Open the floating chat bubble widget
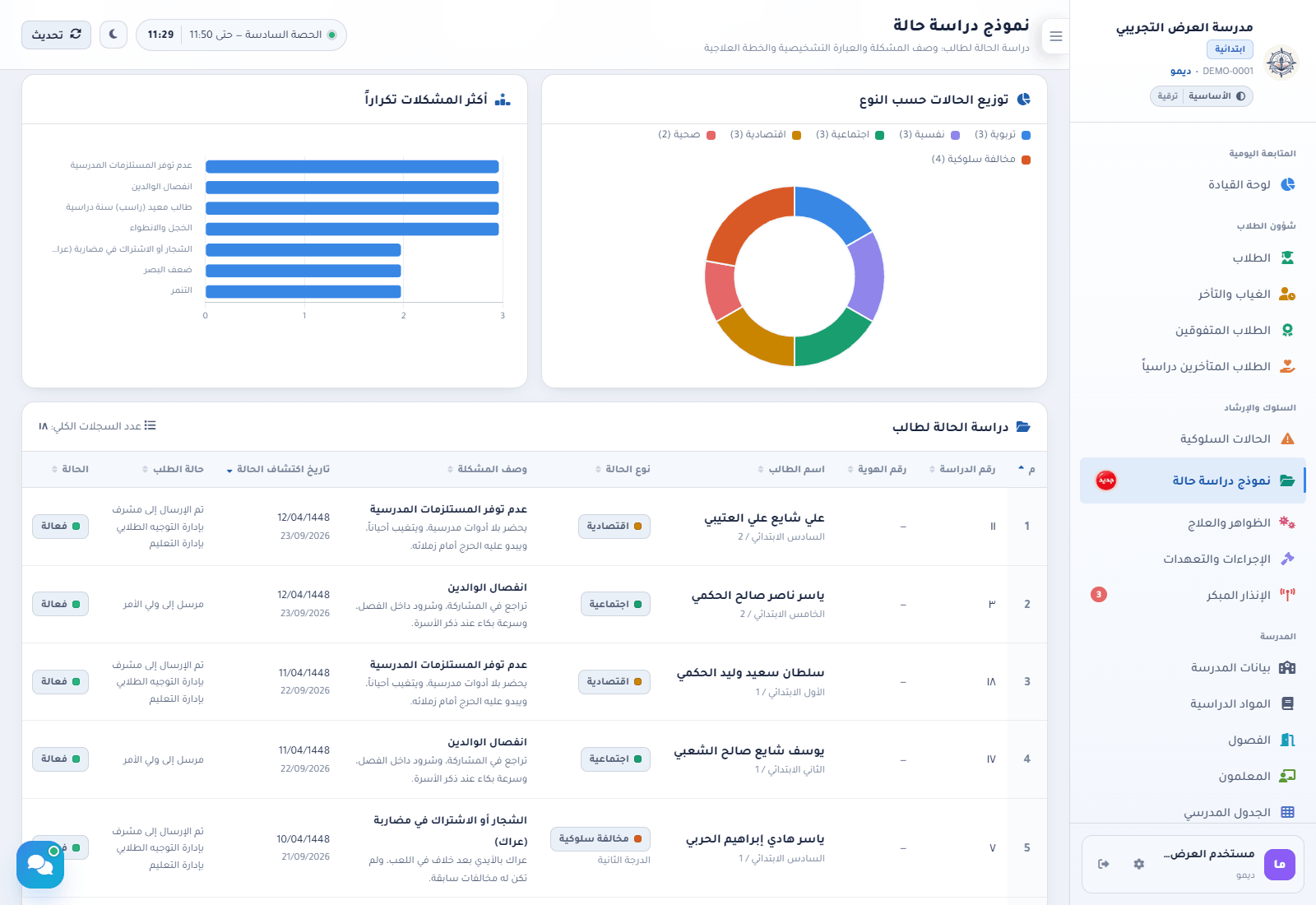 point(40,864)
